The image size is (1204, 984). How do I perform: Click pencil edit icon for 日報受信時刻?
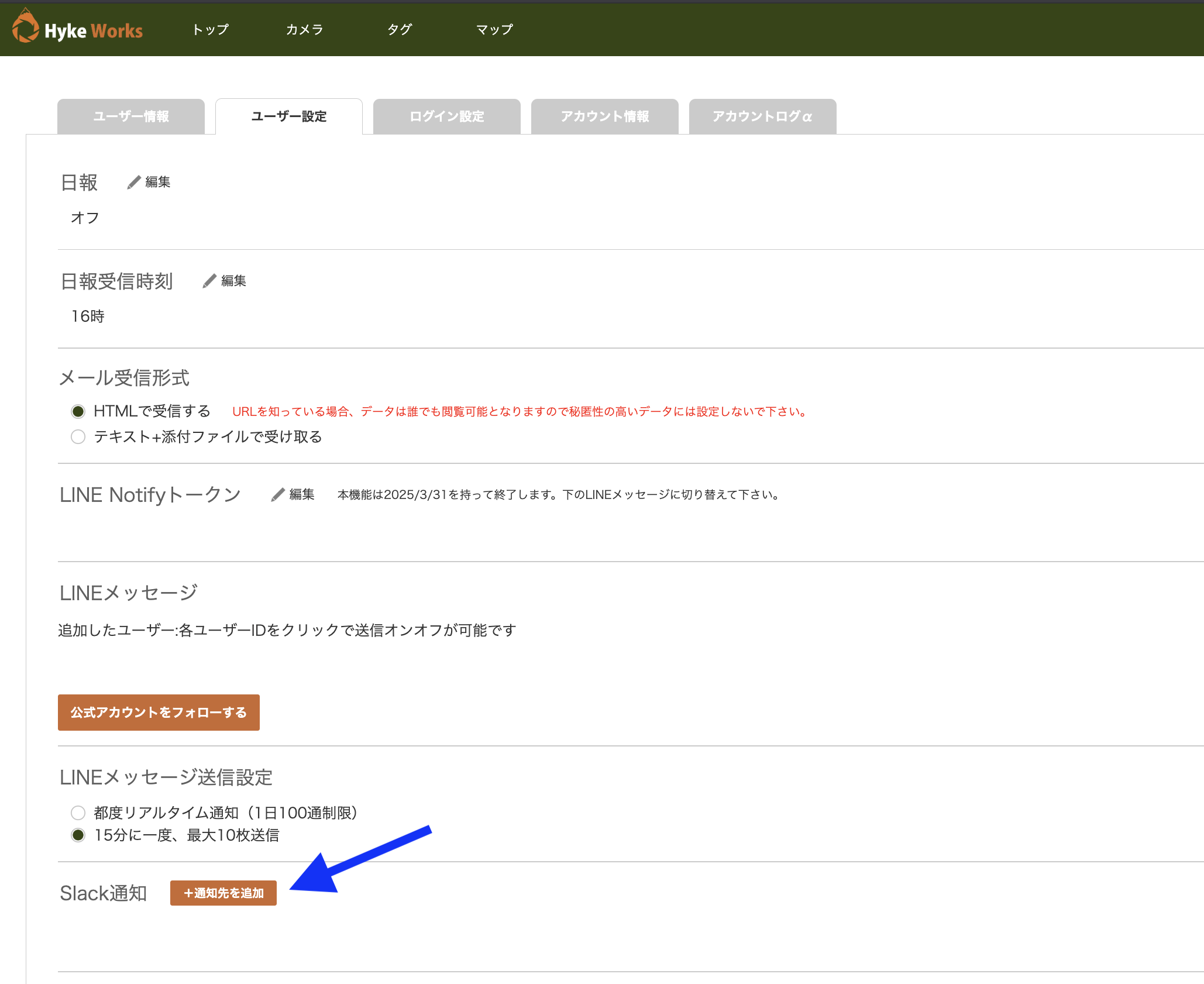[209, 281]
